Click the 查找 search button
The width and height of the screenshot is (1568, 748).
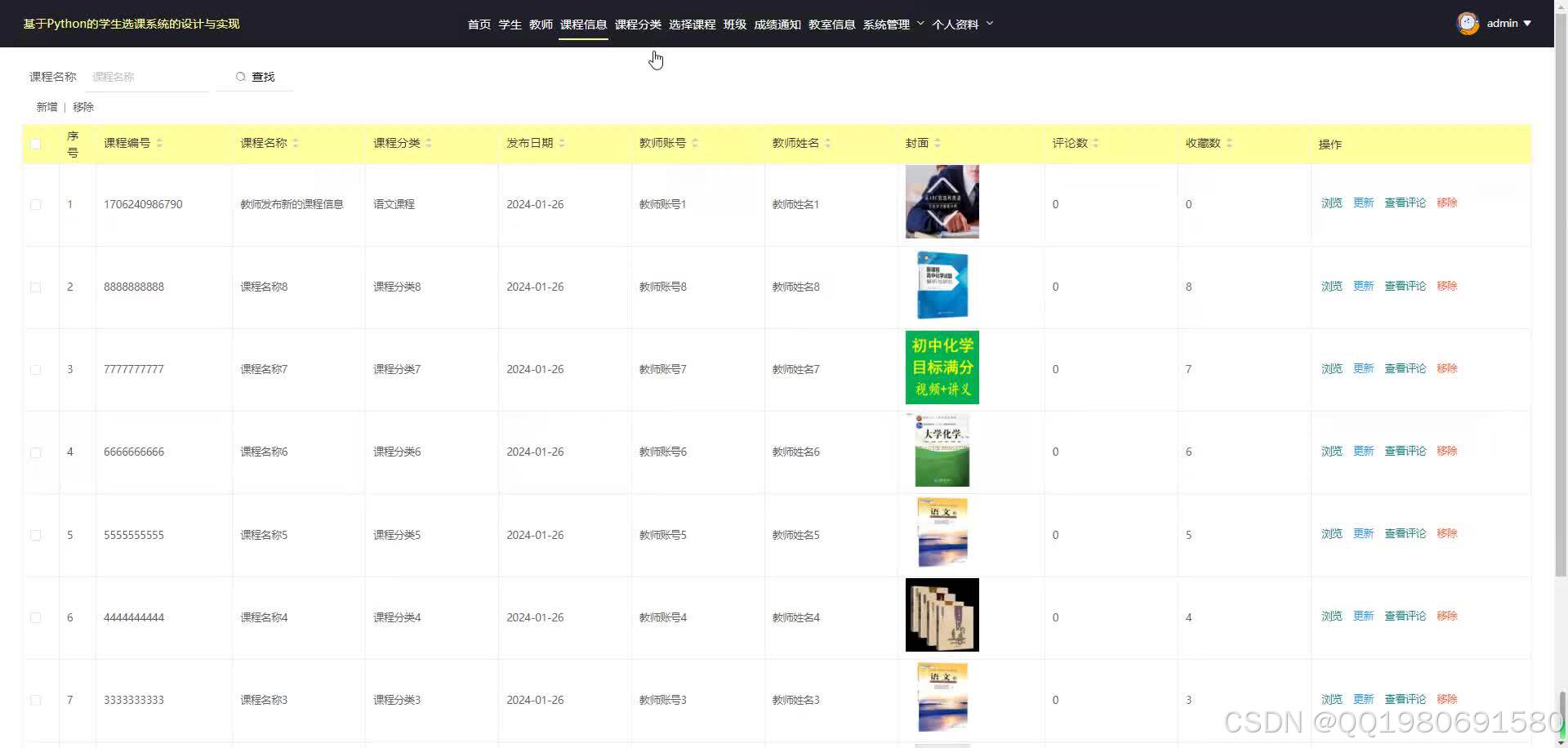255,77
